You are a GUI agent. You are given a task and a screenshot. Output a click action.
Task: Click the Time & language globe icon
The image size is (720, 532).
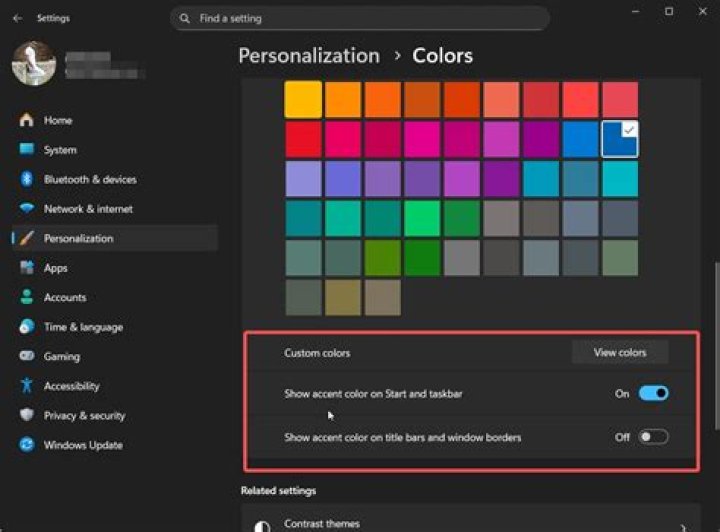[x=27, y=326]
